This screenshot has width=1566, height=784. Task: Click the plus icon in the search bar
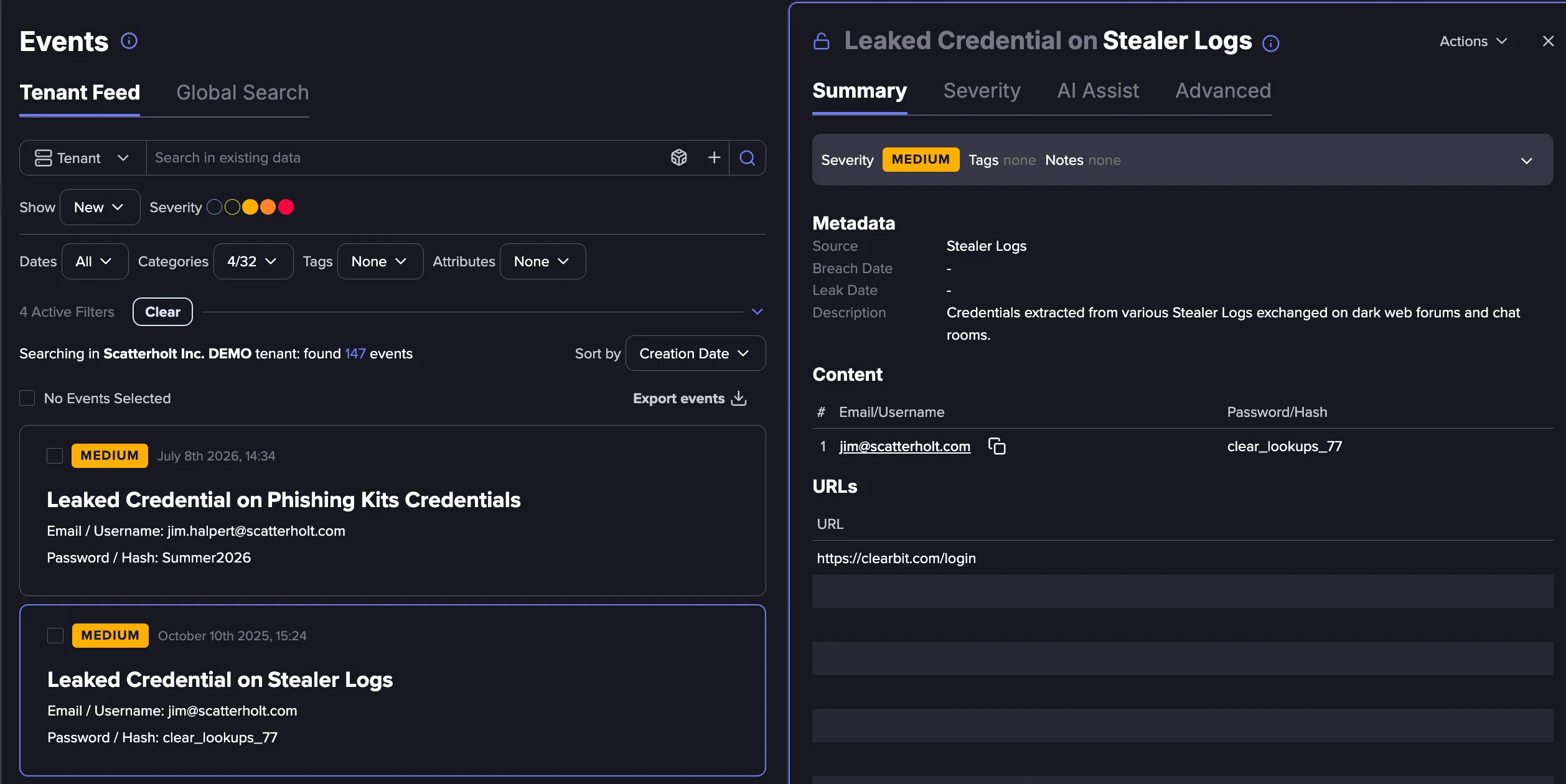(x=714, y=157)
